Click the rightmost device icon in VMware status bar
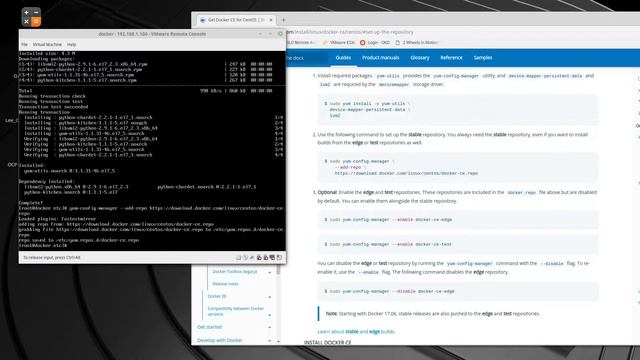Viewport: 640px width, 360px height. (x=280, y=258)
